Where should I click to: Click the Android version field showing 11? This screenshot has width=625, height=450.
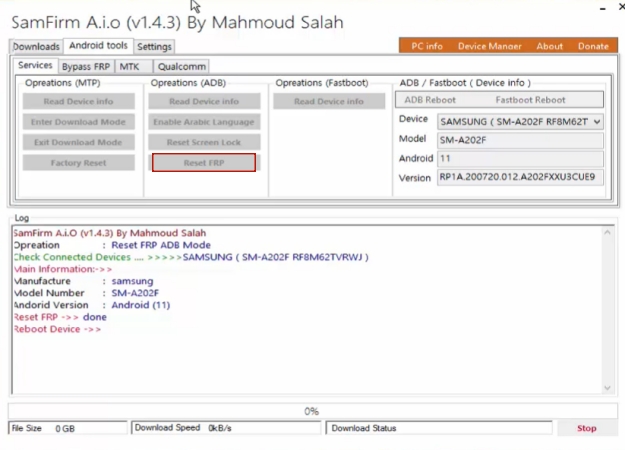pos(520,159)
